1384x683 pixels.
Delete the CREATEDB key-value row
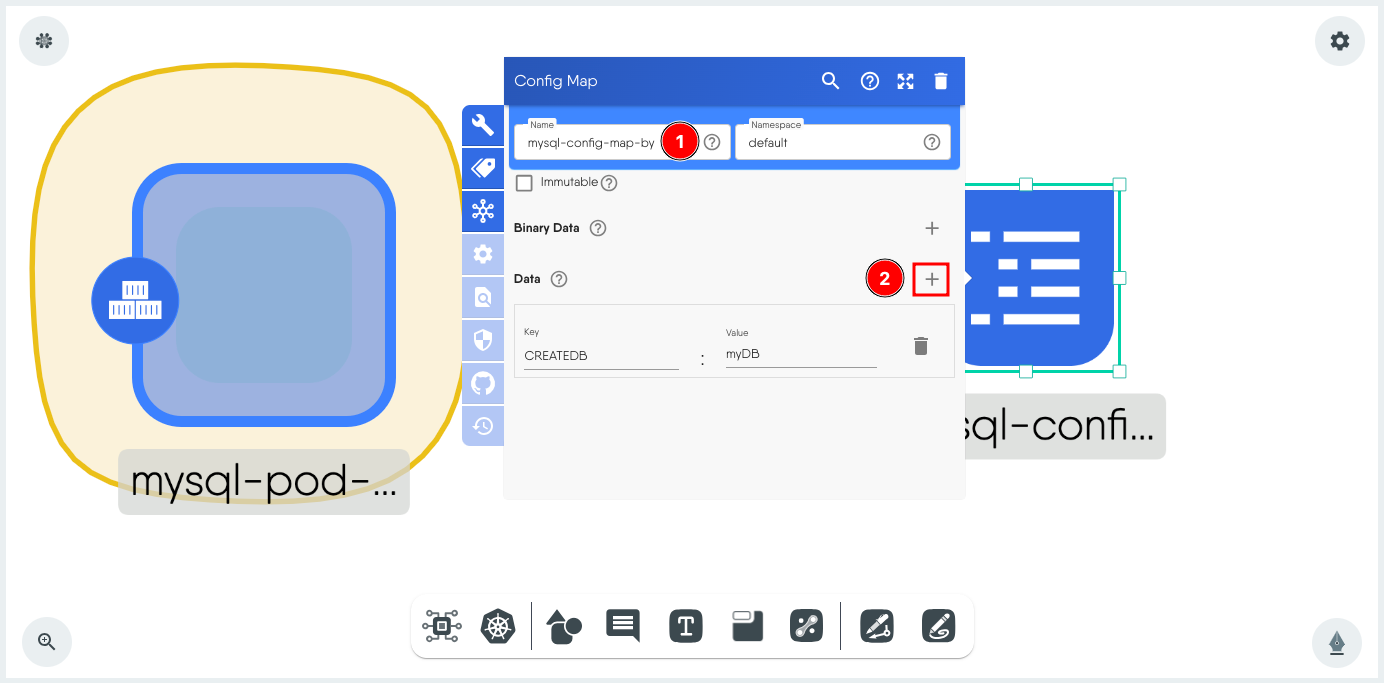[x=921, y=344]
